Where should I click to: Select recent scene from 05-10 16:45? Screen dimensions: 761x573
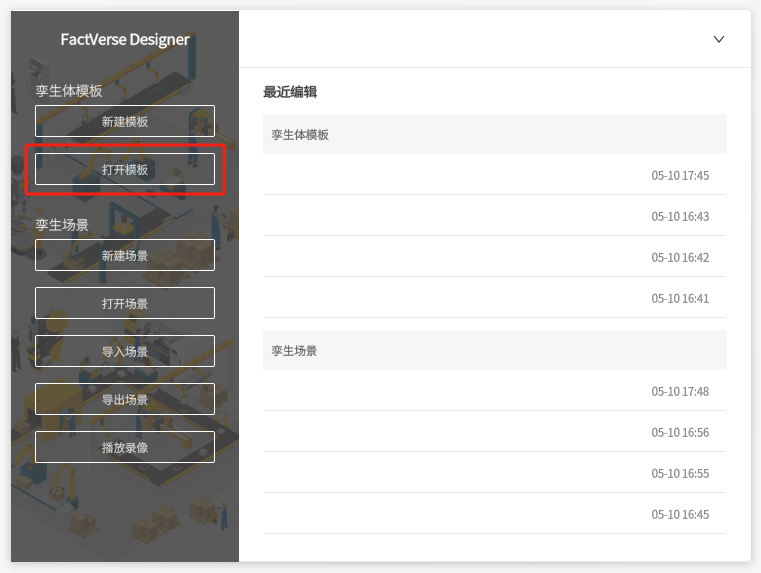(495, 514)
